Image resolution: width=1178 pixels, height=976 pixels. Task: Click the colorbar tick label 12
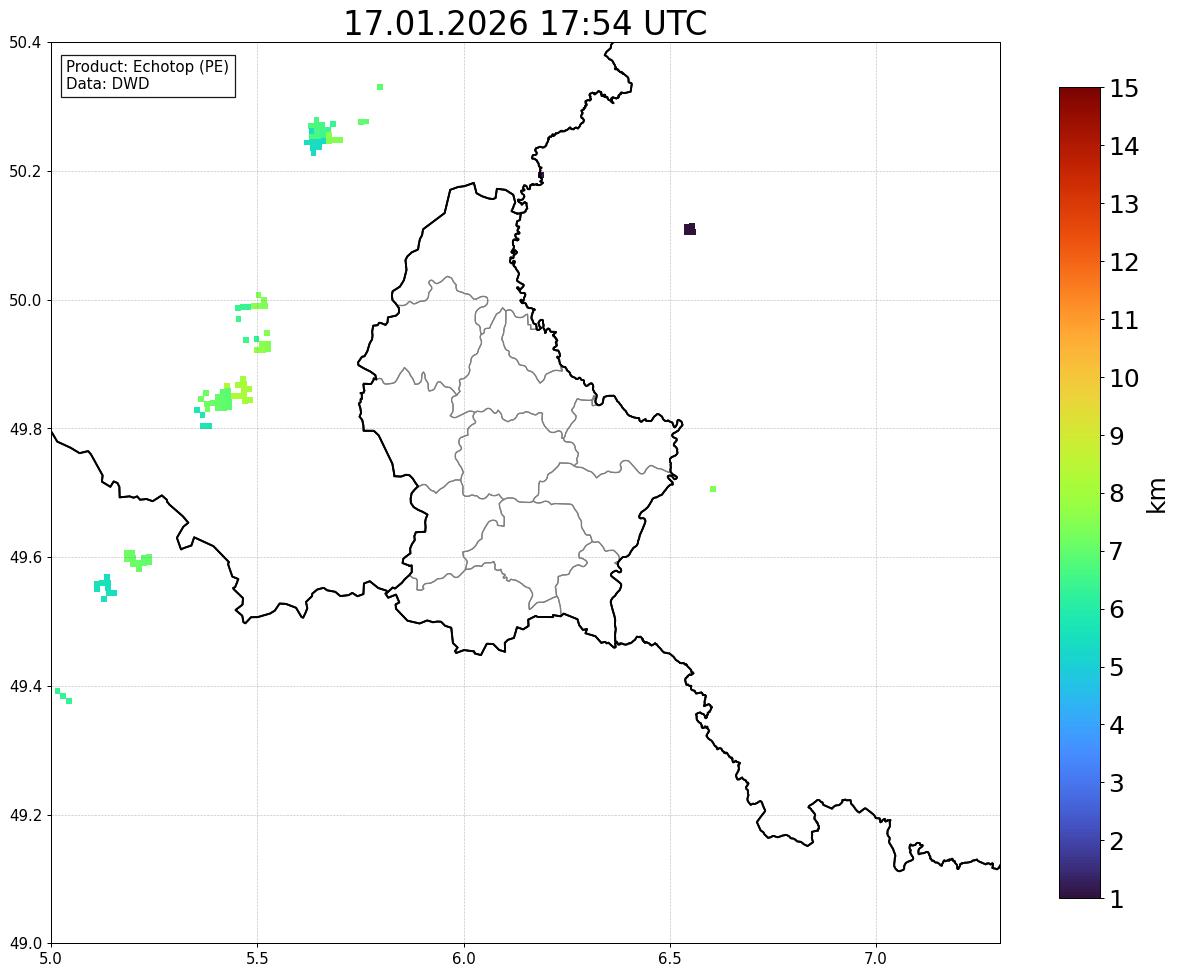(x=1124, y=262)
